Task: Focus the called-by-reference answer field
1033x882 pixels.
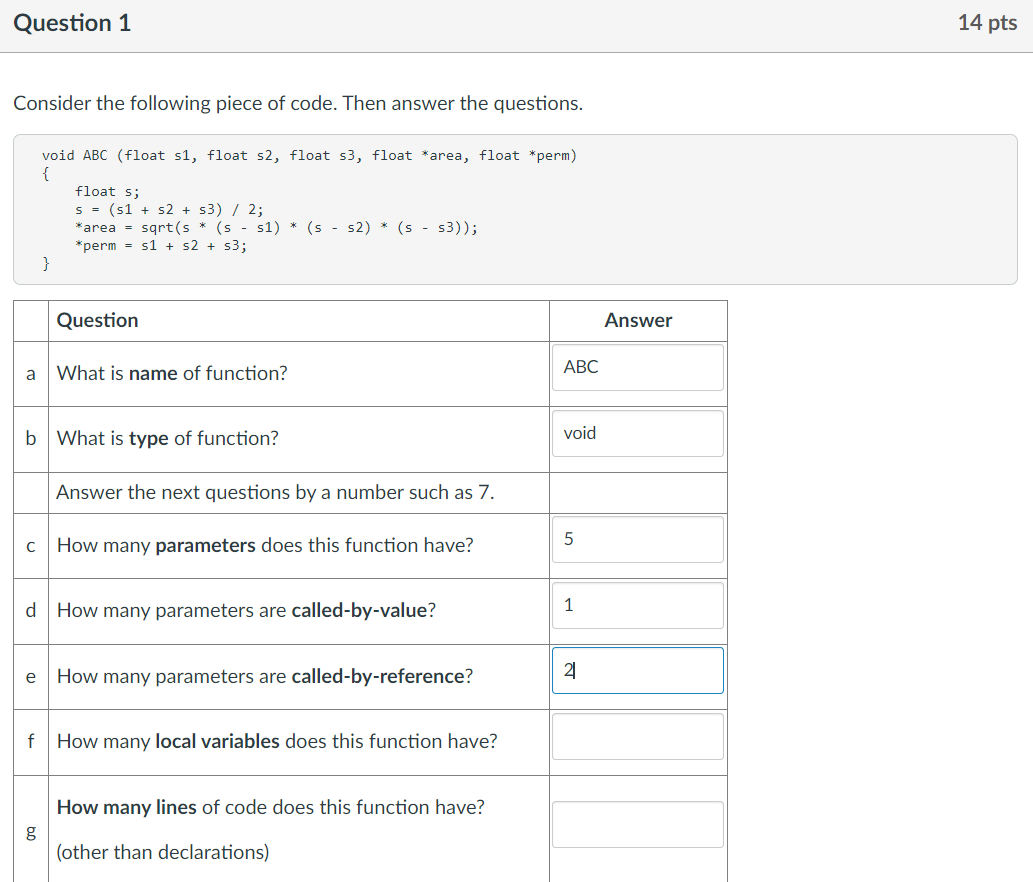Action: click(637, 671)
